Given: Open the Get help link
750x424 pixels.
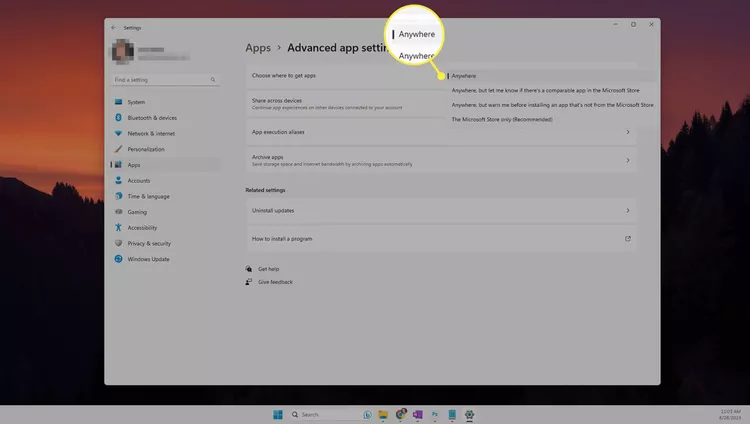Looking at the screenshot, I should click(x=268, y=269).
